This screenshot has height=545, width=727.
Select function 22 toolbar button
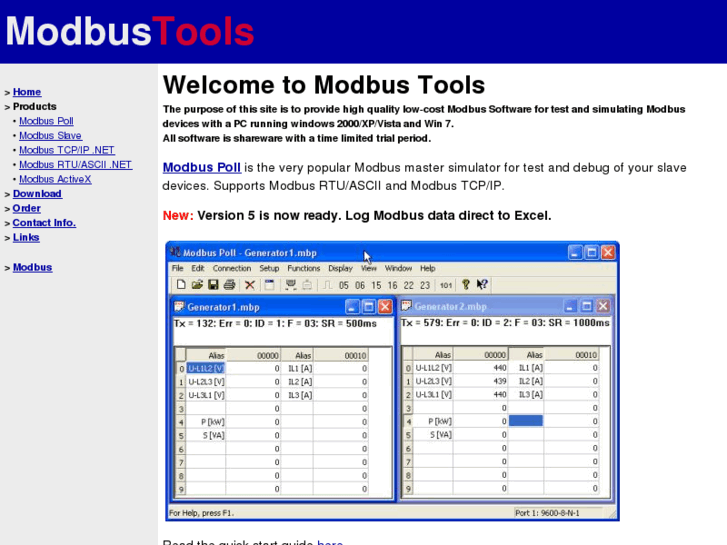tap(408, 285)
